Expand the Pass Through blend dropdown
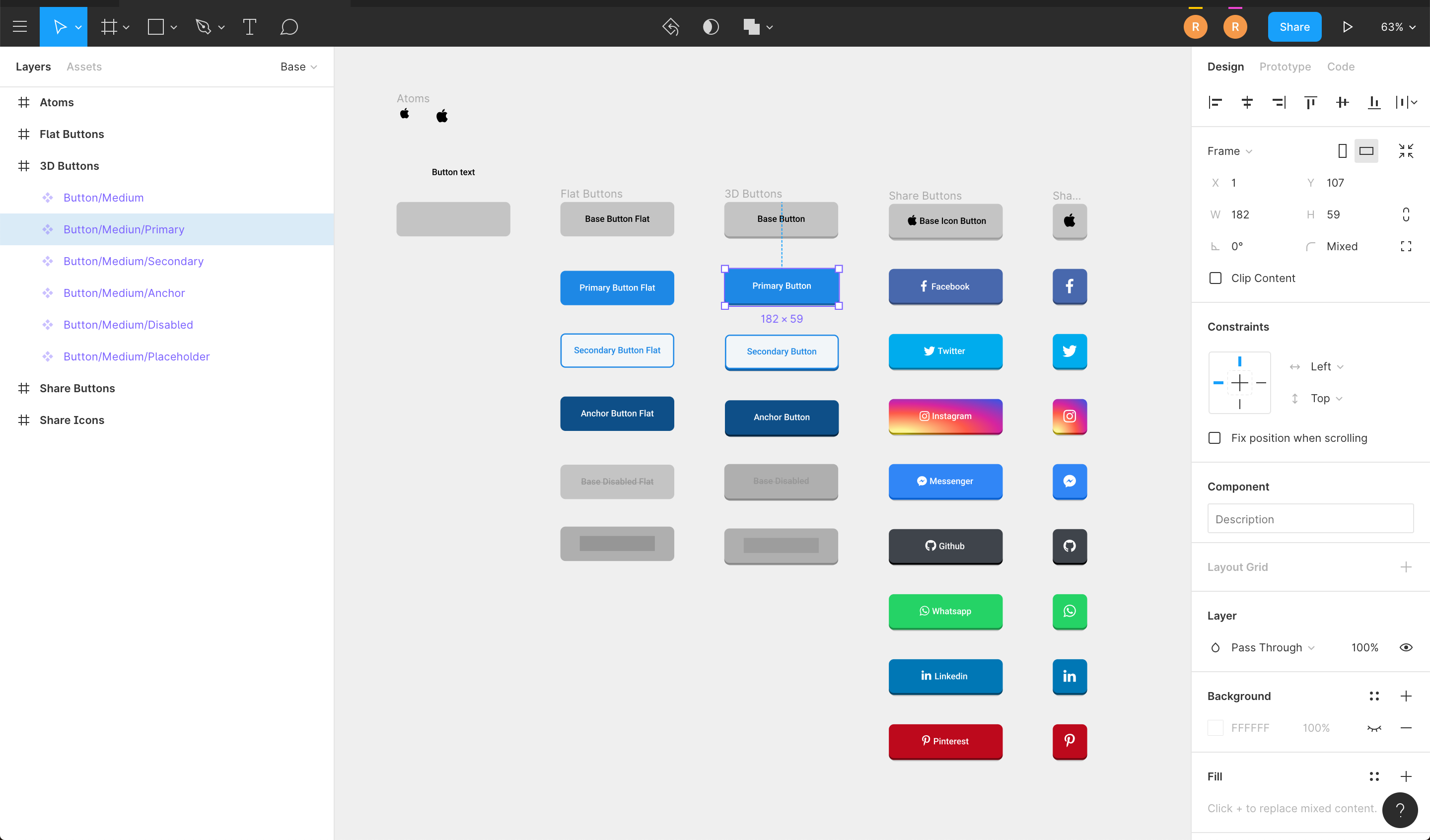The width and height of the screenshot is (1430, 840). [x=1272, y=647]
